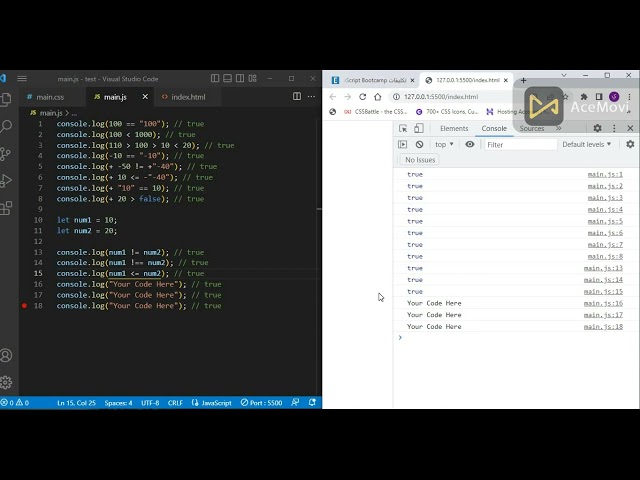Viewport: 640px width, 480px height.
Task: Go back in the browser
Action: click(x=333, y=97)
